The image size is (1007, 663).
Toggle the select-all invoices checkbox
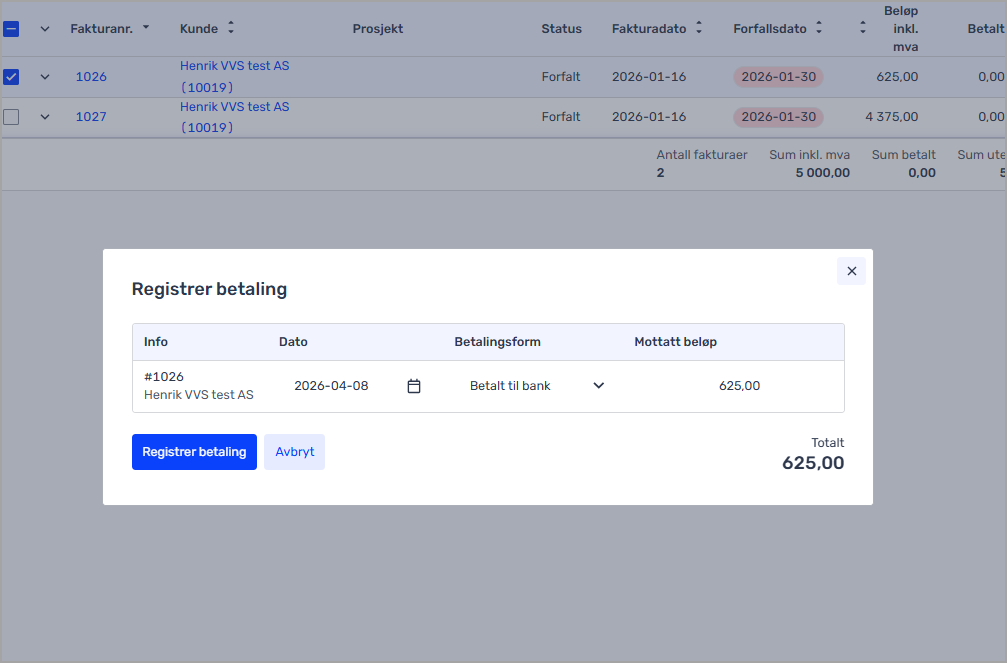[x=11, y=29]
